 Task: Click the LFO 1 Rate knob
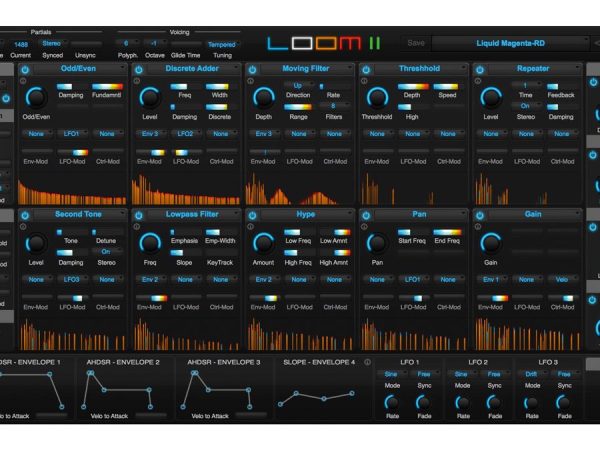pyautogui.click(x=392, y=403)
